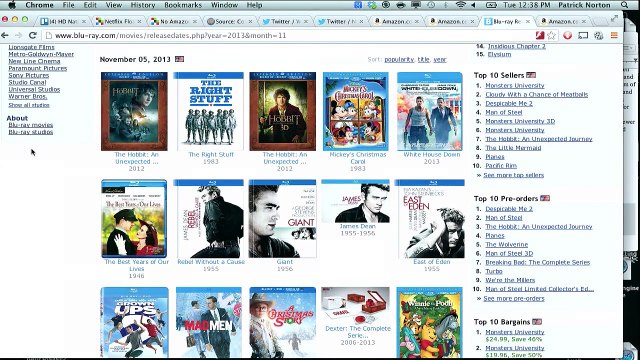Sort releases by title

(x=423, y=60)
